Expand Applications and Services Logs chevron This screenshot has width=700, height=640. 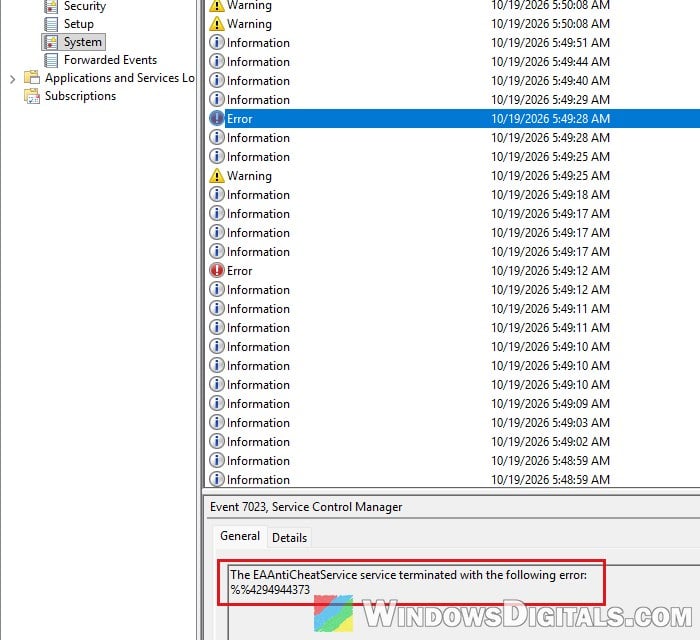(x=12, y=79)
